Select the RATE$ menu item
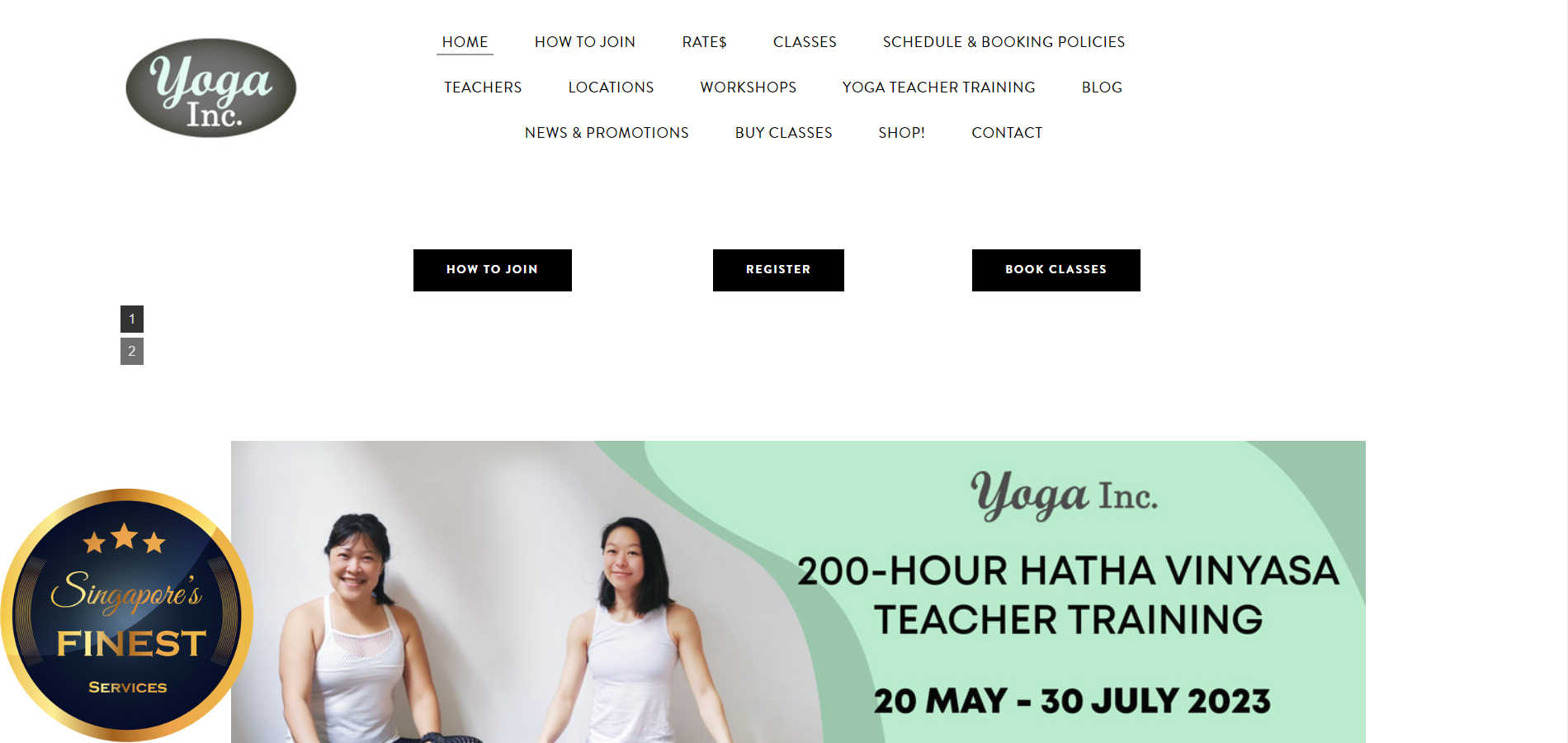The image size is (1568, 743). pyautogui.click(x=704, y=42)
